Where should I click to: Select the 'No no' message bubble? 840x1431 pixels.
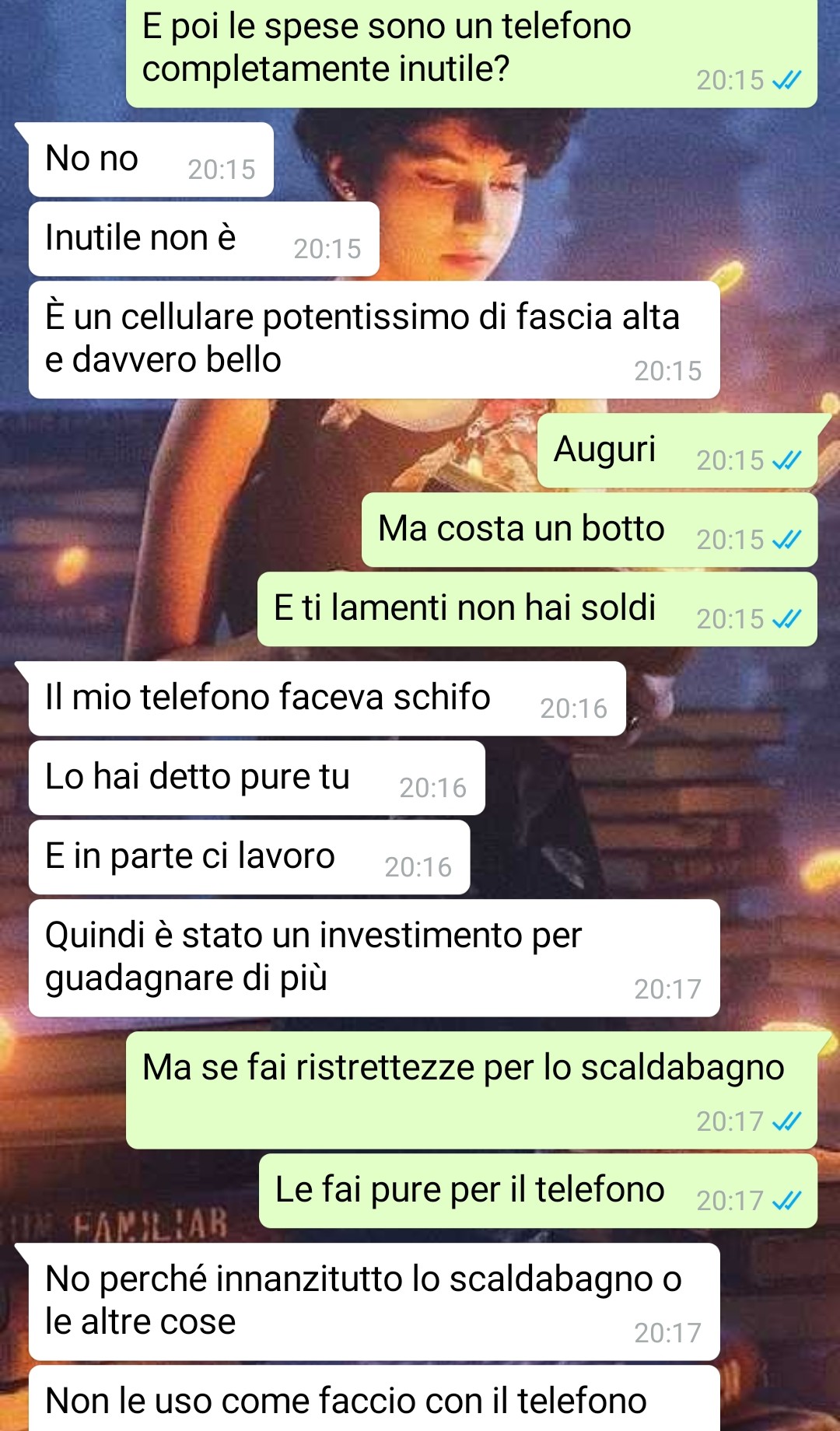[x=151, y=159]
